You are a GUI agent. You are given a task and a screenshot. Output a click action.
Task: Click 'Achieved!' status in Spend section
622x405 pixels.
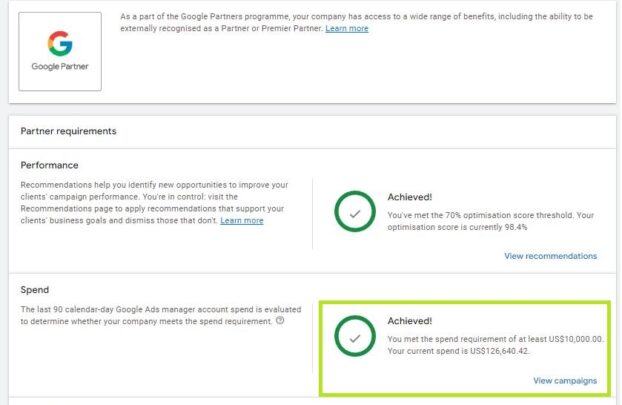(x=410, y=321)
